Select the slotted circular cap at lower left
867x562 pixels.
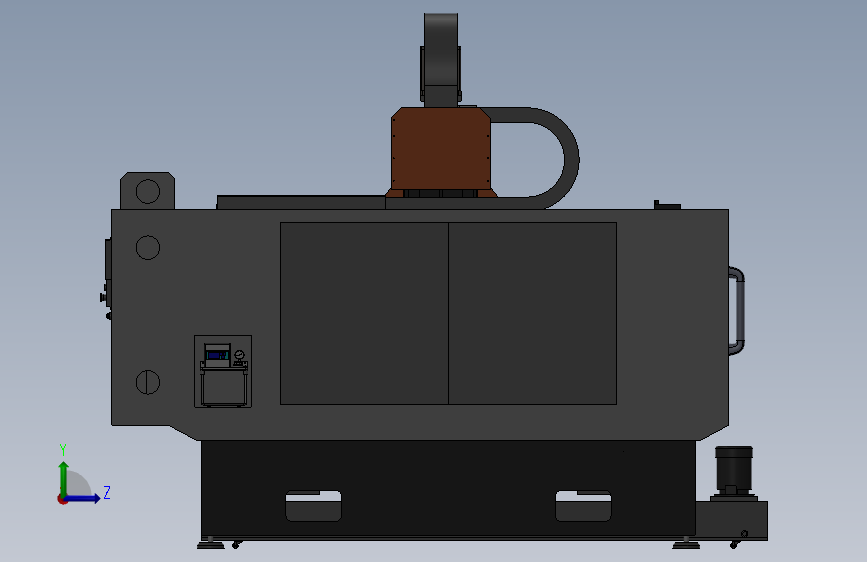point(148,382)
